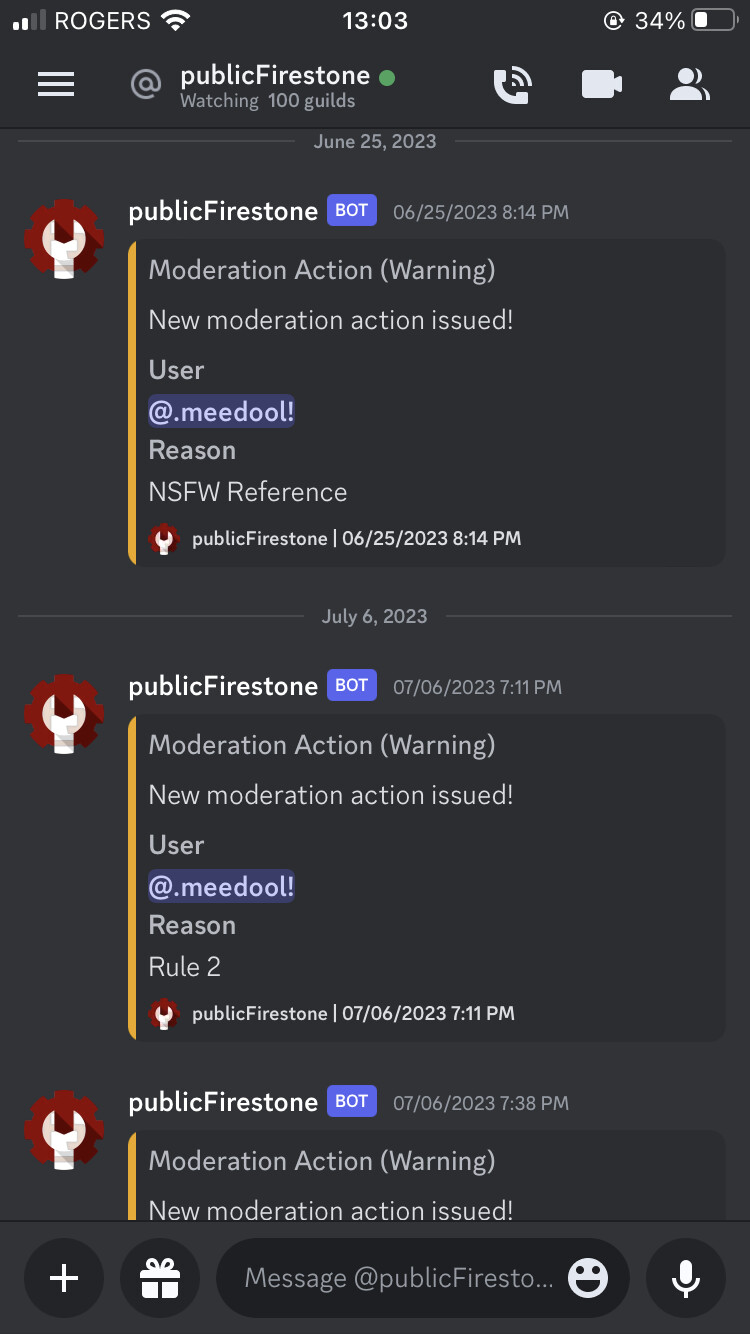This screenshot has width=750, height=1334.
Task: Tap the plus attachment button
Action: [x=64, y=1278]
